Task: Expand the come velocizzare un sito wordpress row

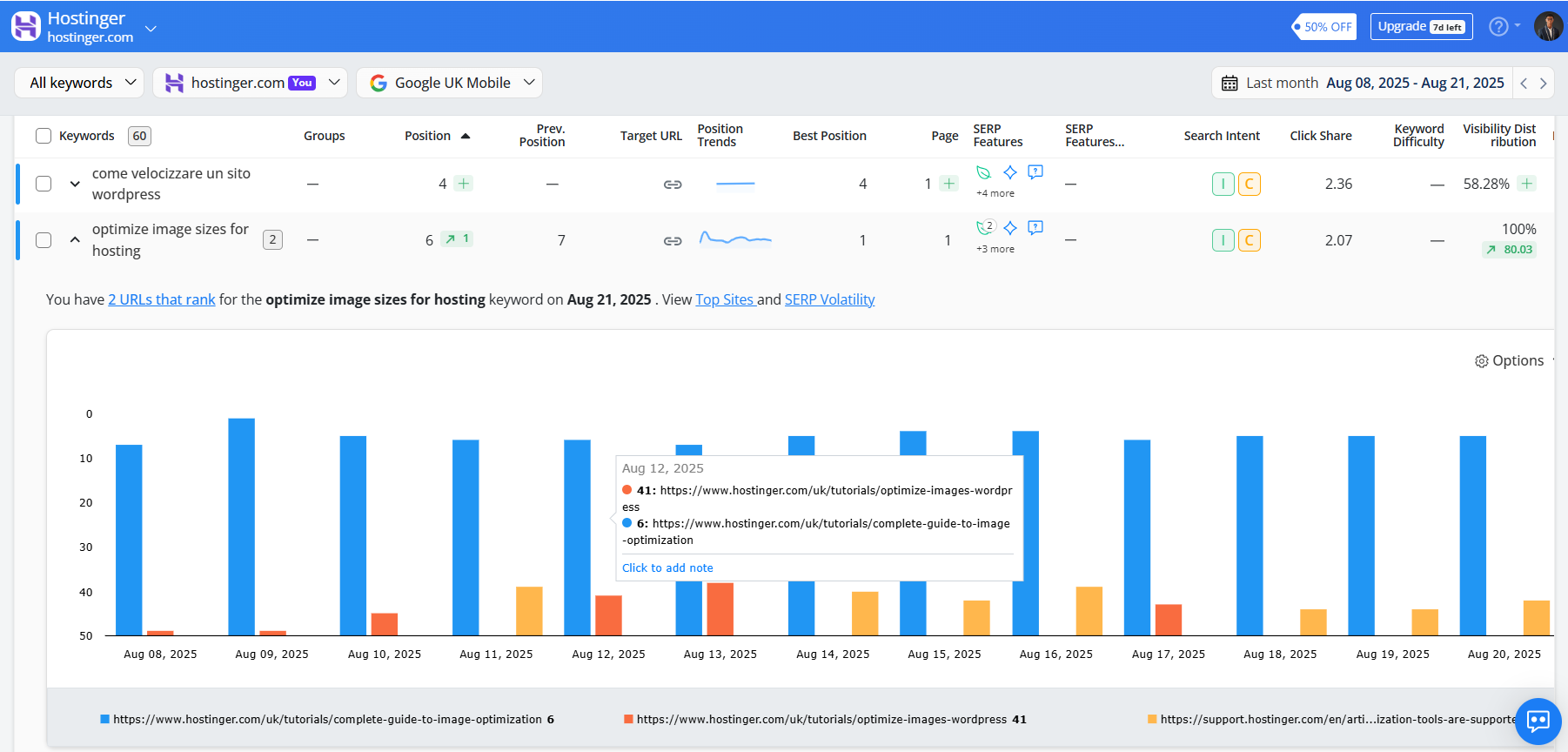Action: (75, 185)
